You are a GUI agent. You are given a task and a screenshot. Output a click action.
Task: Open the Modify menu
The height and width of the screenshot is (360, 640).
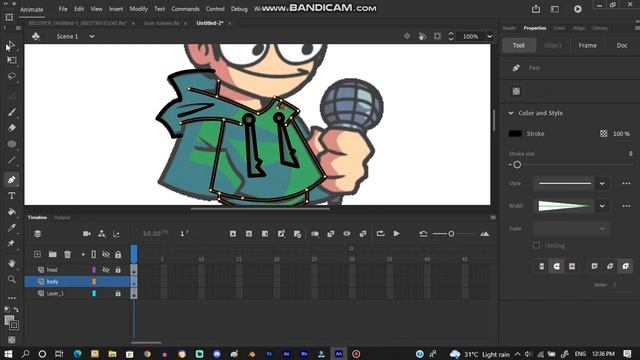tap(138, 9)
